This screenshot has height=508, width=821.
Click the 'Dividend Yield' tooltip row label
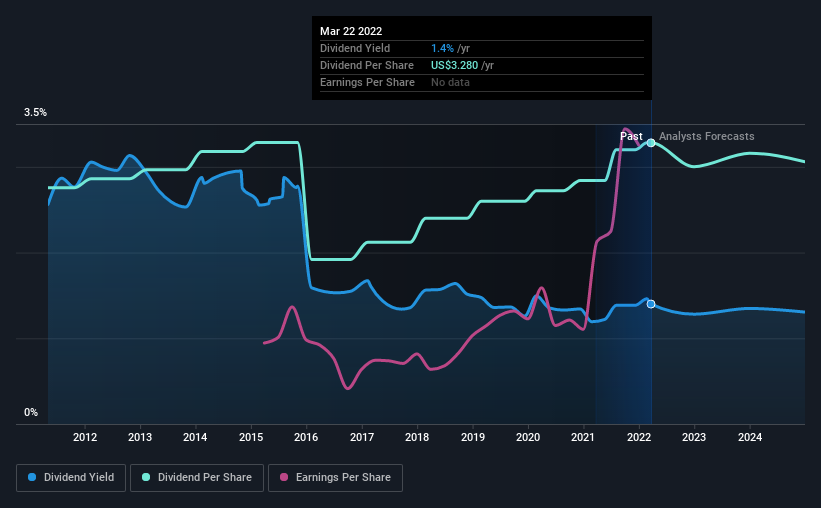[355, 48]
